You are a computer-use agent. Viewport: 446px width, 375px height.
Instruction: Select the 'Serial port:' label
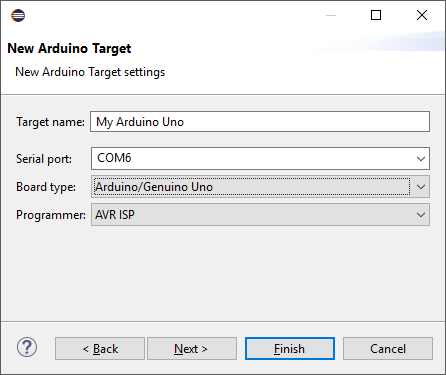pos(44,159)
